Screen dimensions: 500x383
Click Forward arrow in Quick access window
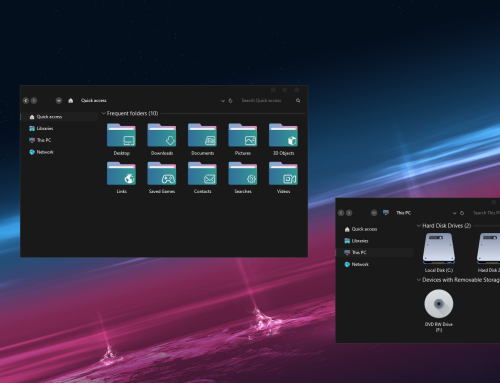pos(34,100)
